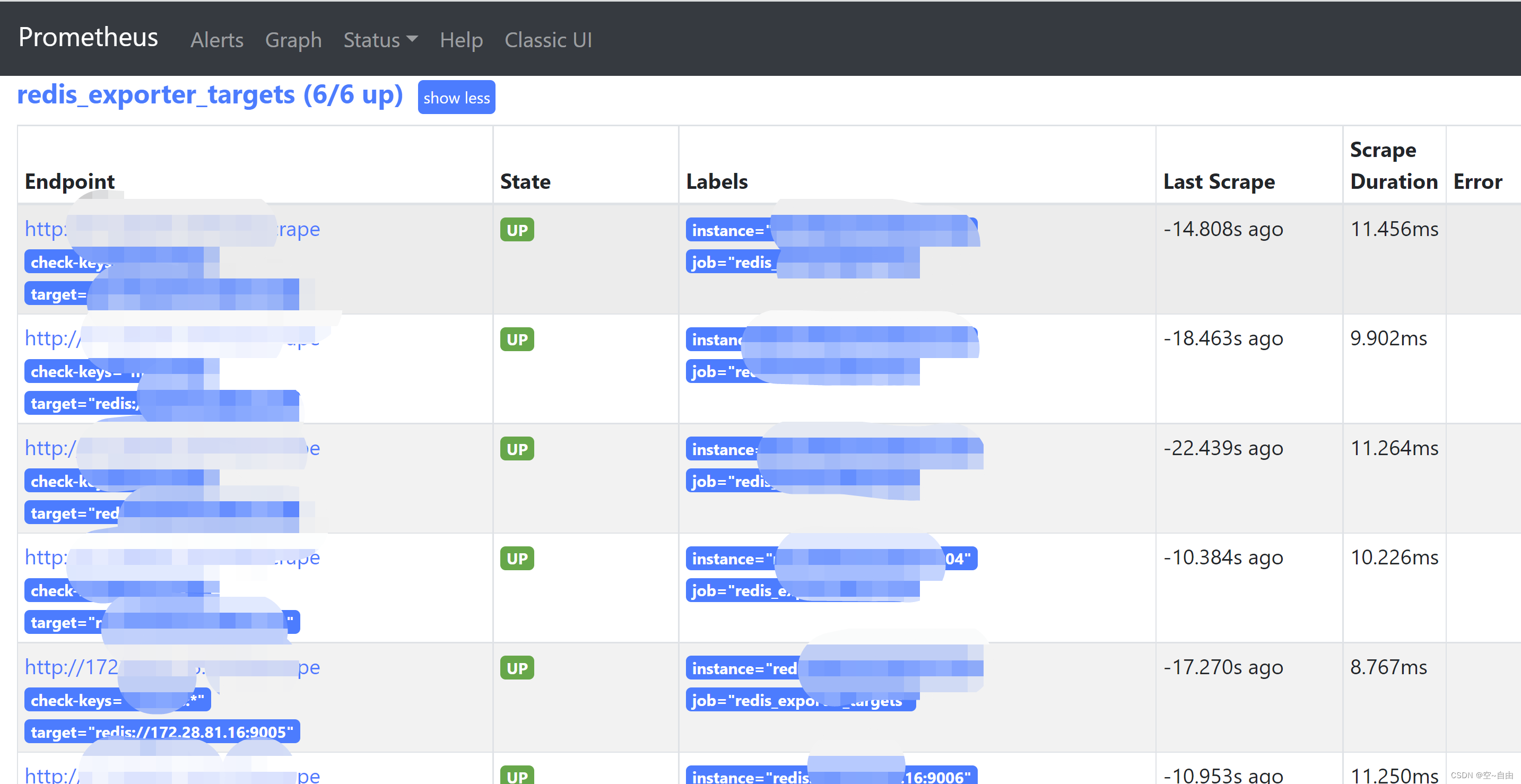Collapse targets with show less button
Viewport: 1521px width, 784px height.
pos(456,98)
